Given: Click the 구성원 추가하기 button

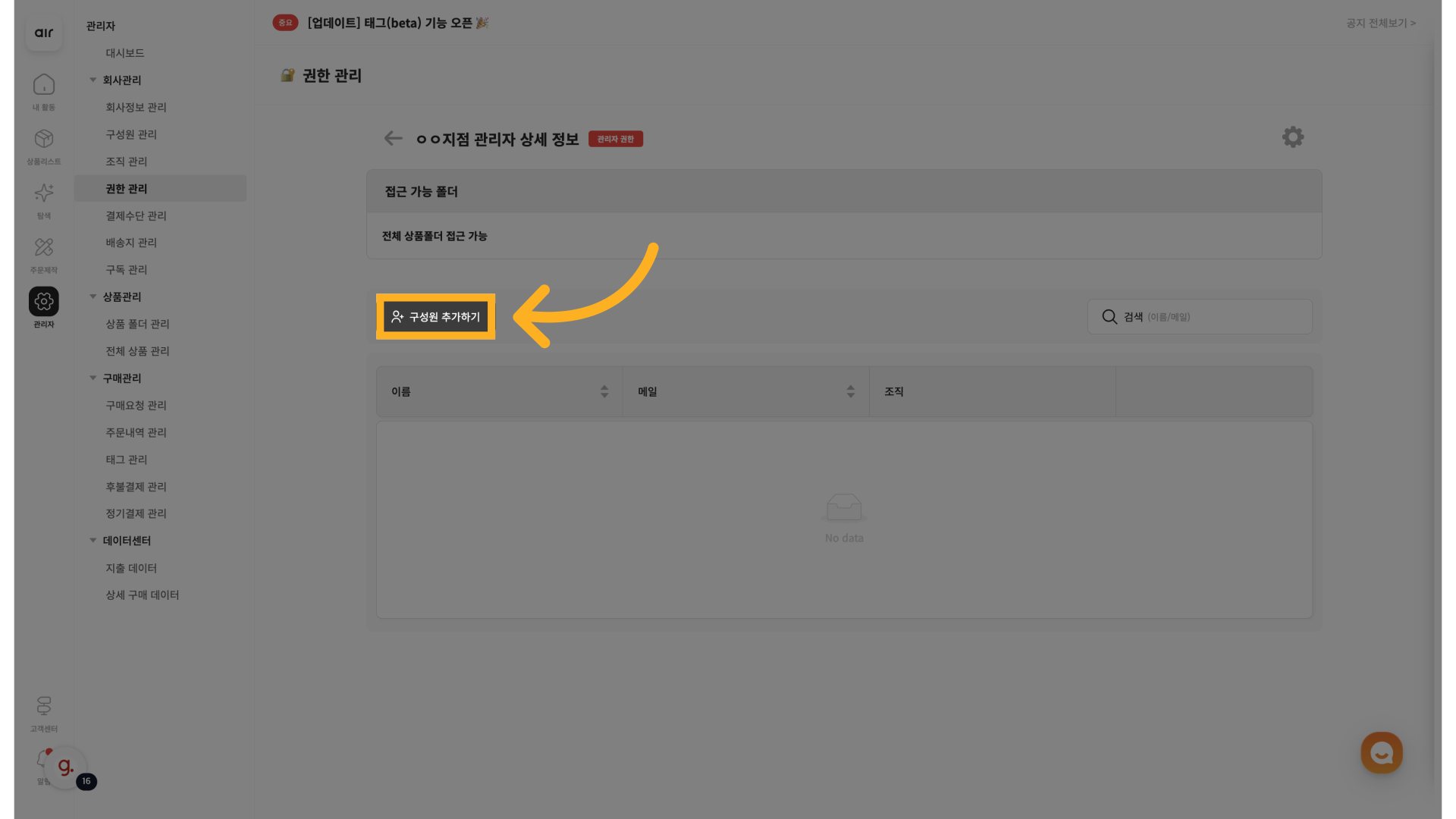Looking at the screenshot, I should click(x=436, y=317).
